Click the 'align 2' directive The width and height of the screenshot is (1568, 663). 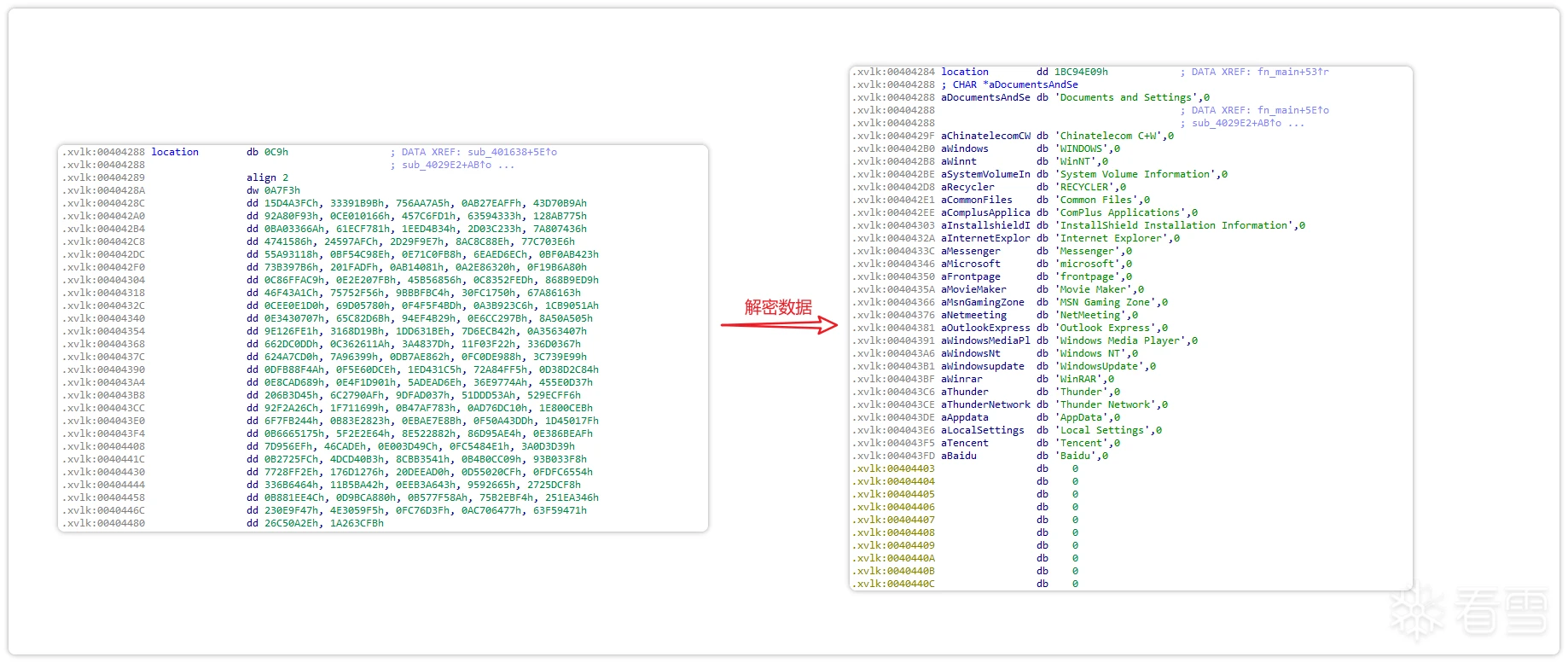click(x=267, y=177)
